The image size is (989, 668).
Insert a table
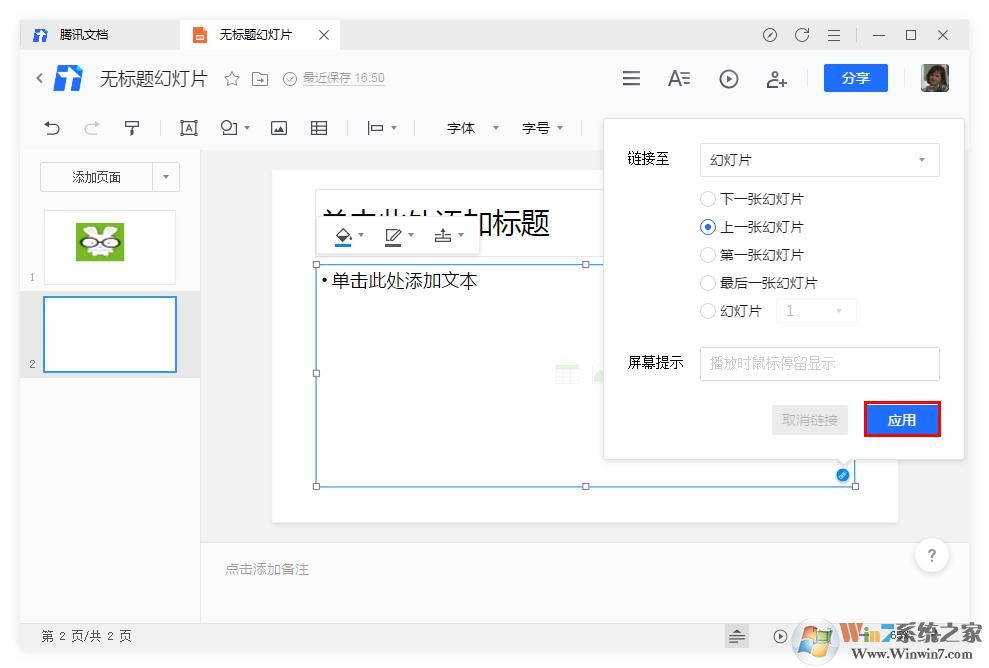tap(318, 128)
